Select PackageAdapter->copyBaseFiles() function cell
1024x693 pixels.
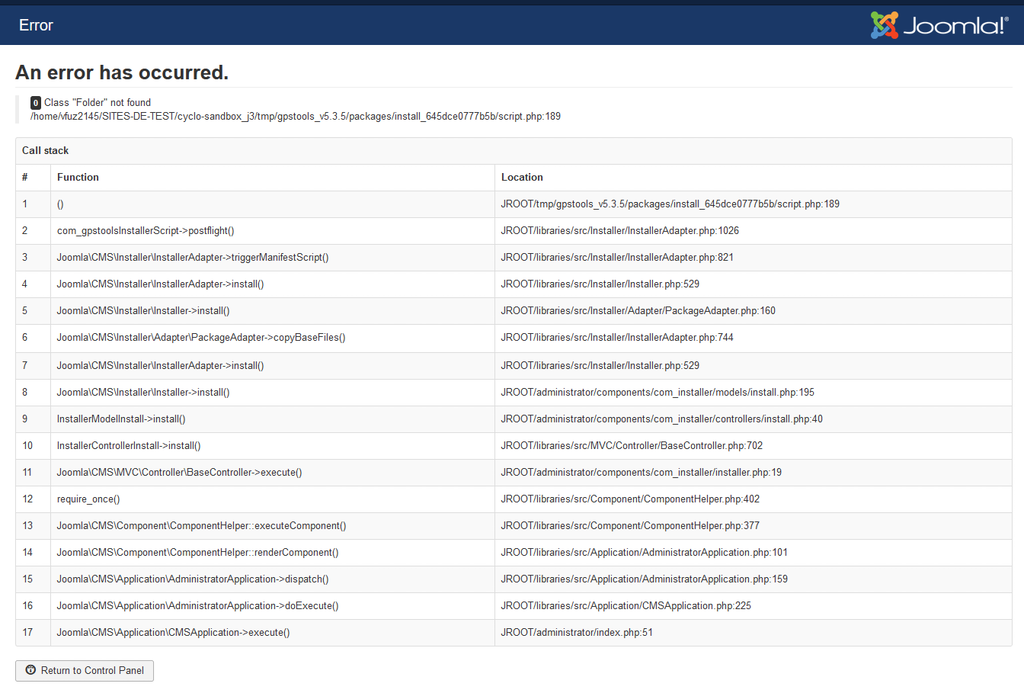coord(201,338)
